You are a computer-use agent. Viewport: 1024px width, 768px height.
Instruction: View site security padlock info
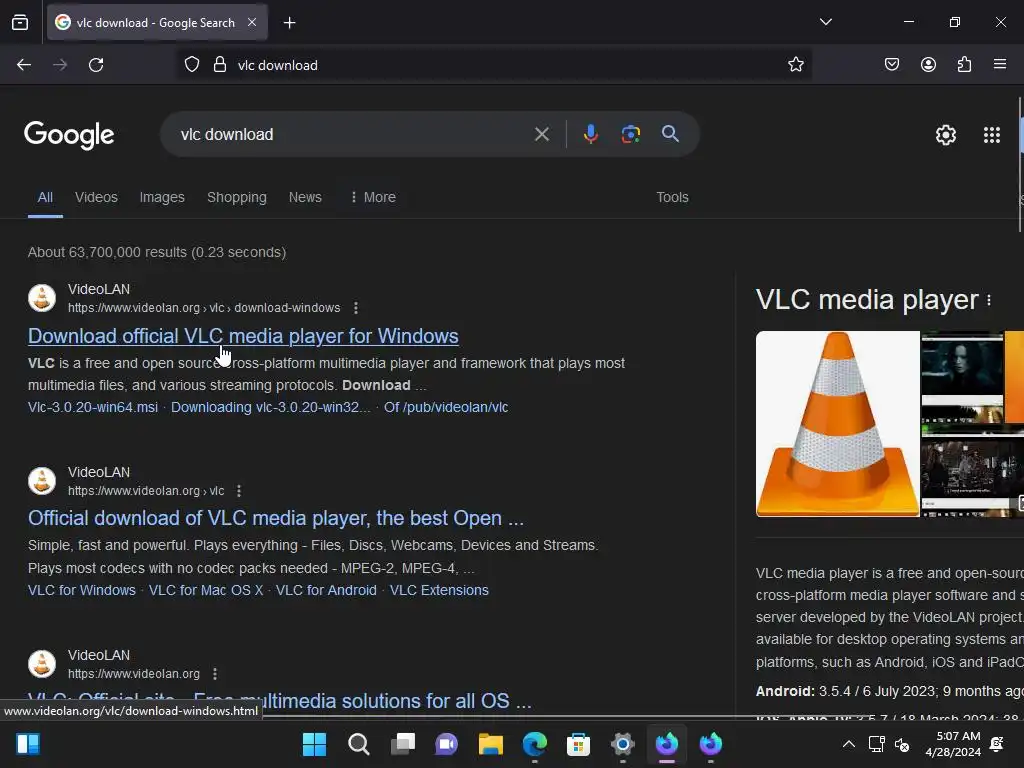(x=220, y=65)
